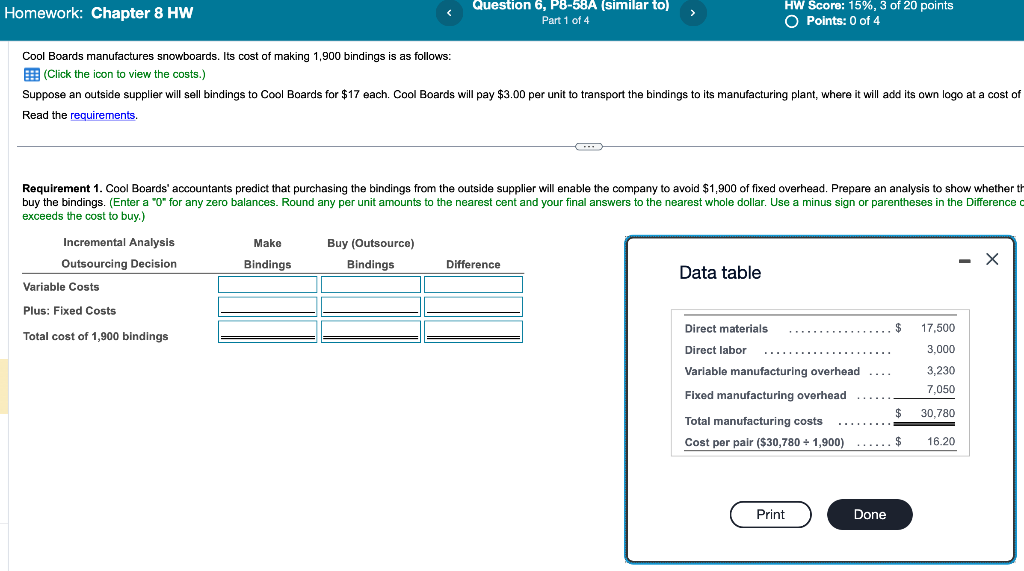Select Total cost Buy Bindings field
Image resolution: width=1024 pixels, height=571 pixels.
point(370,331)
